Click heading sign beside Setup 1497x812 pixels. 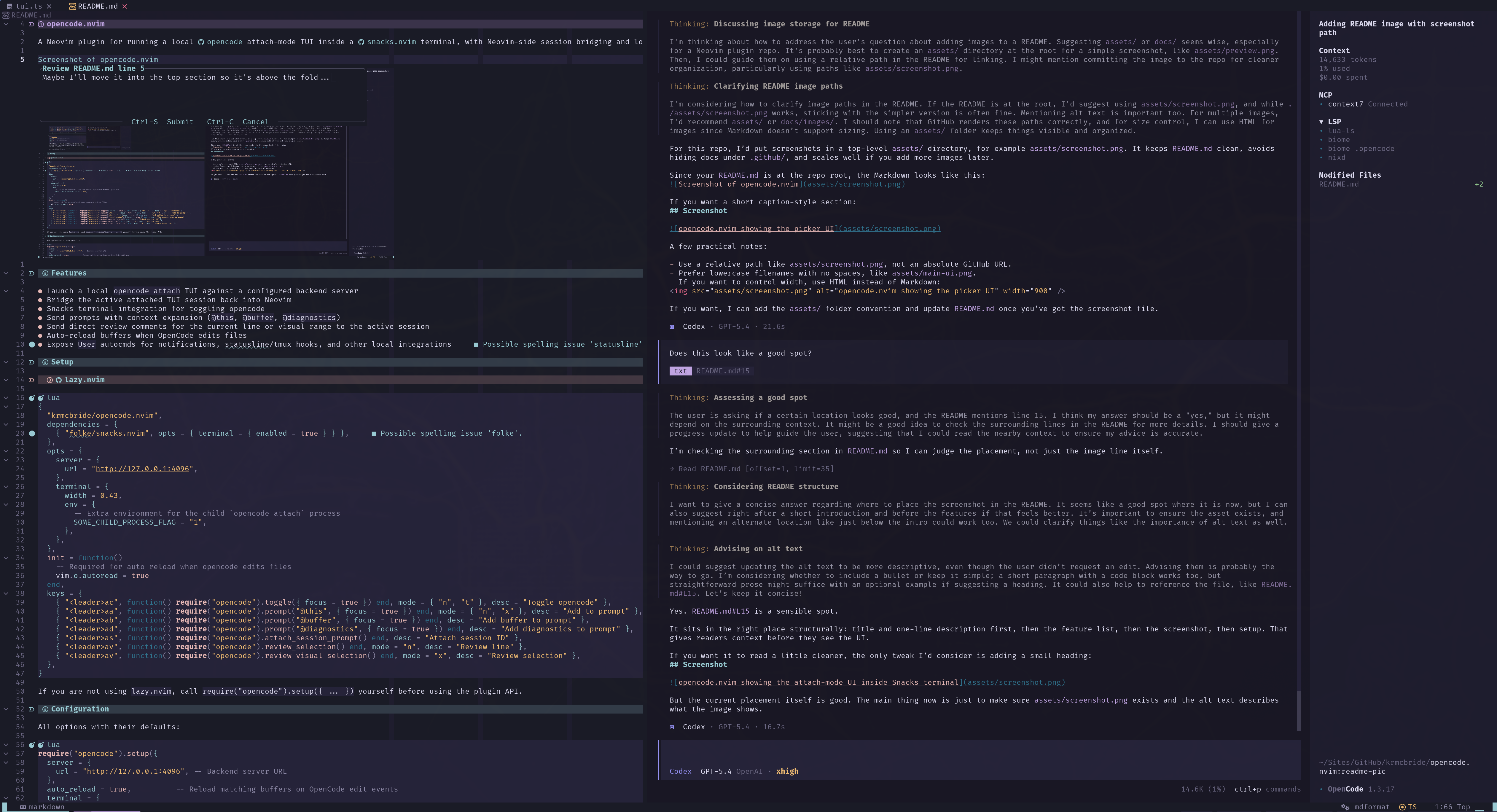tap(32, 362)
